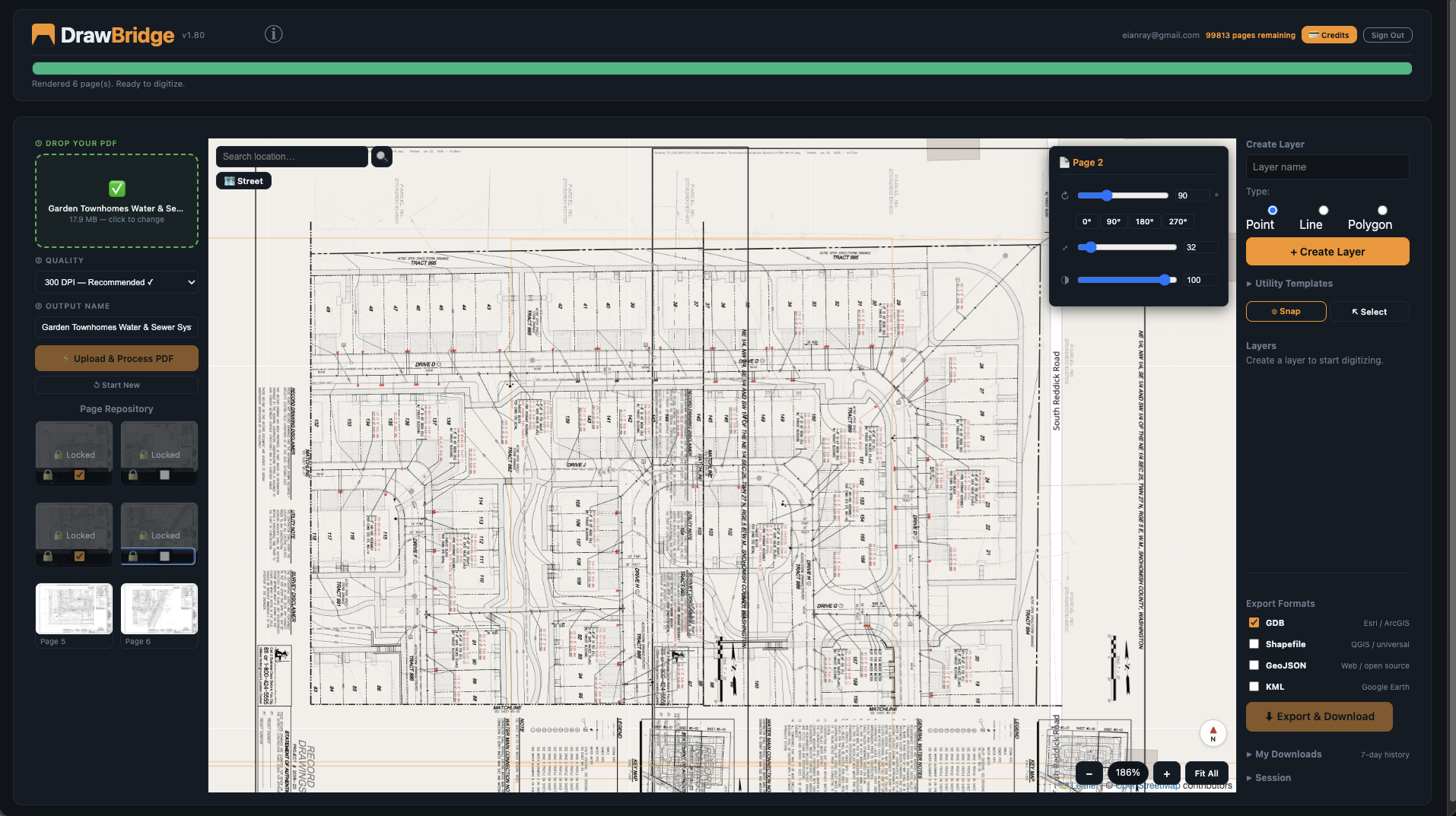Click the north compass icon on the map

pos(1213,733)
